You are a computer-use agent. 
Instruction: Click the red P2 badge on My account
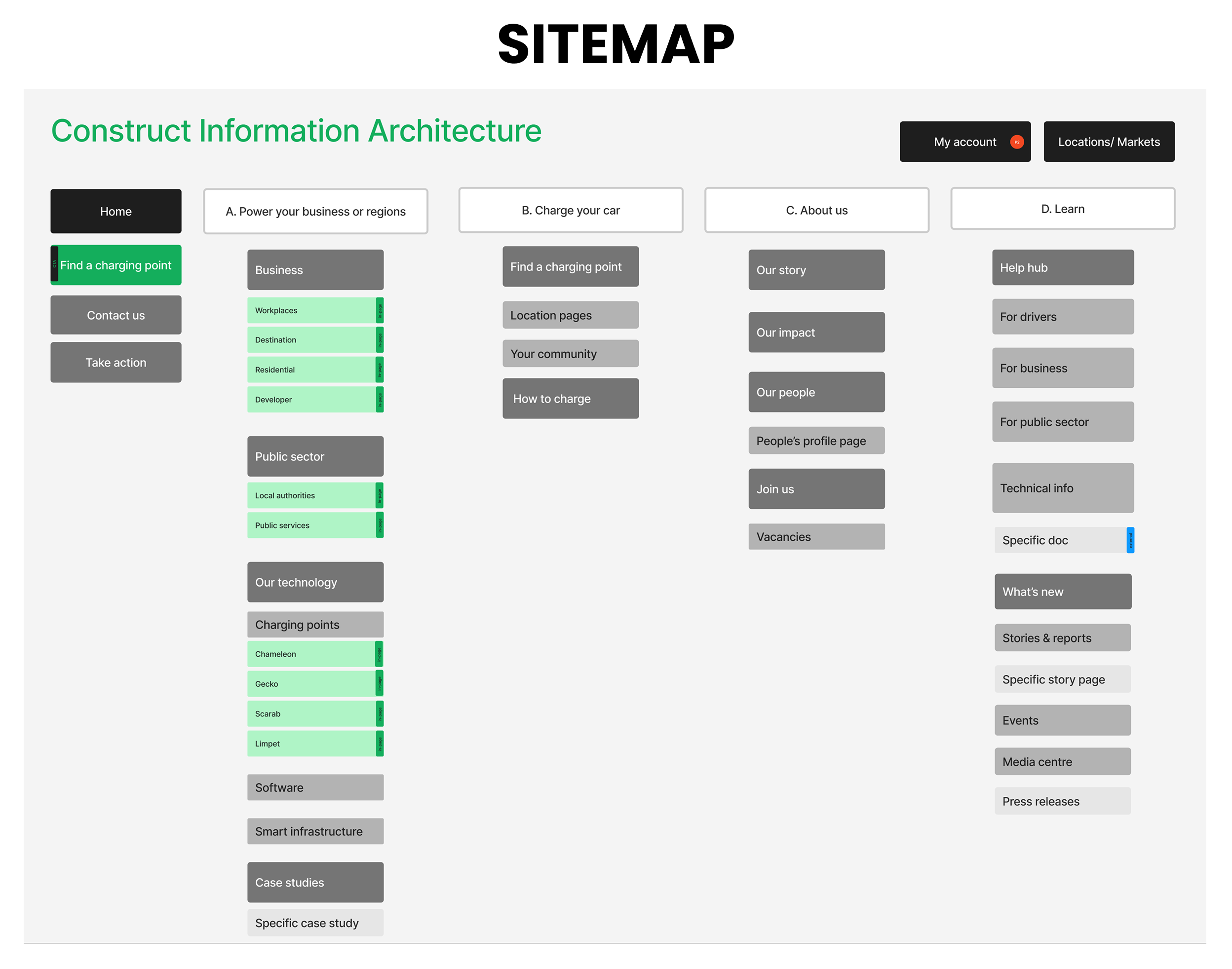tap(1016, 142)
